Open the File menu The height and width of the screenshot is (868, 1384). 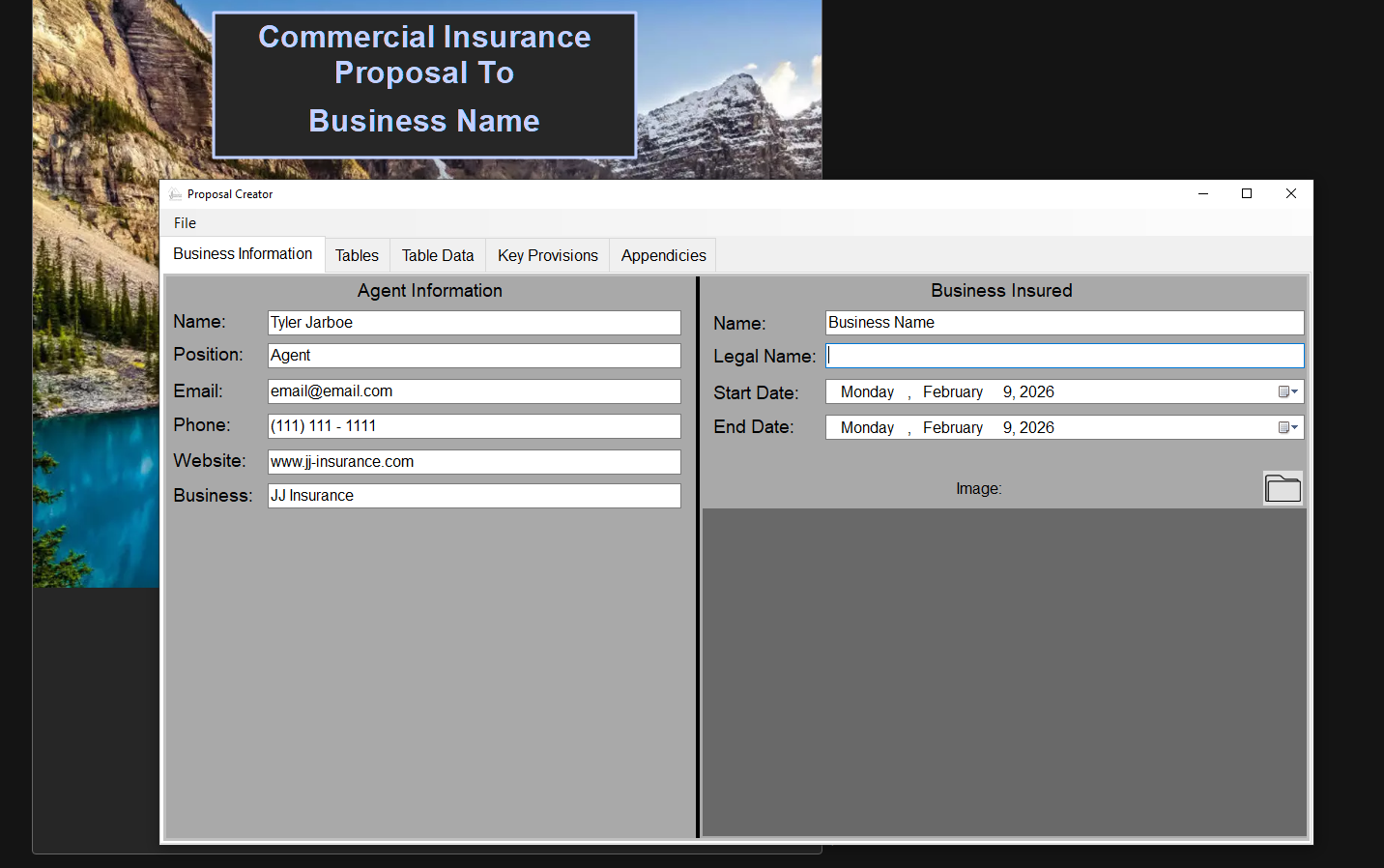185,223
